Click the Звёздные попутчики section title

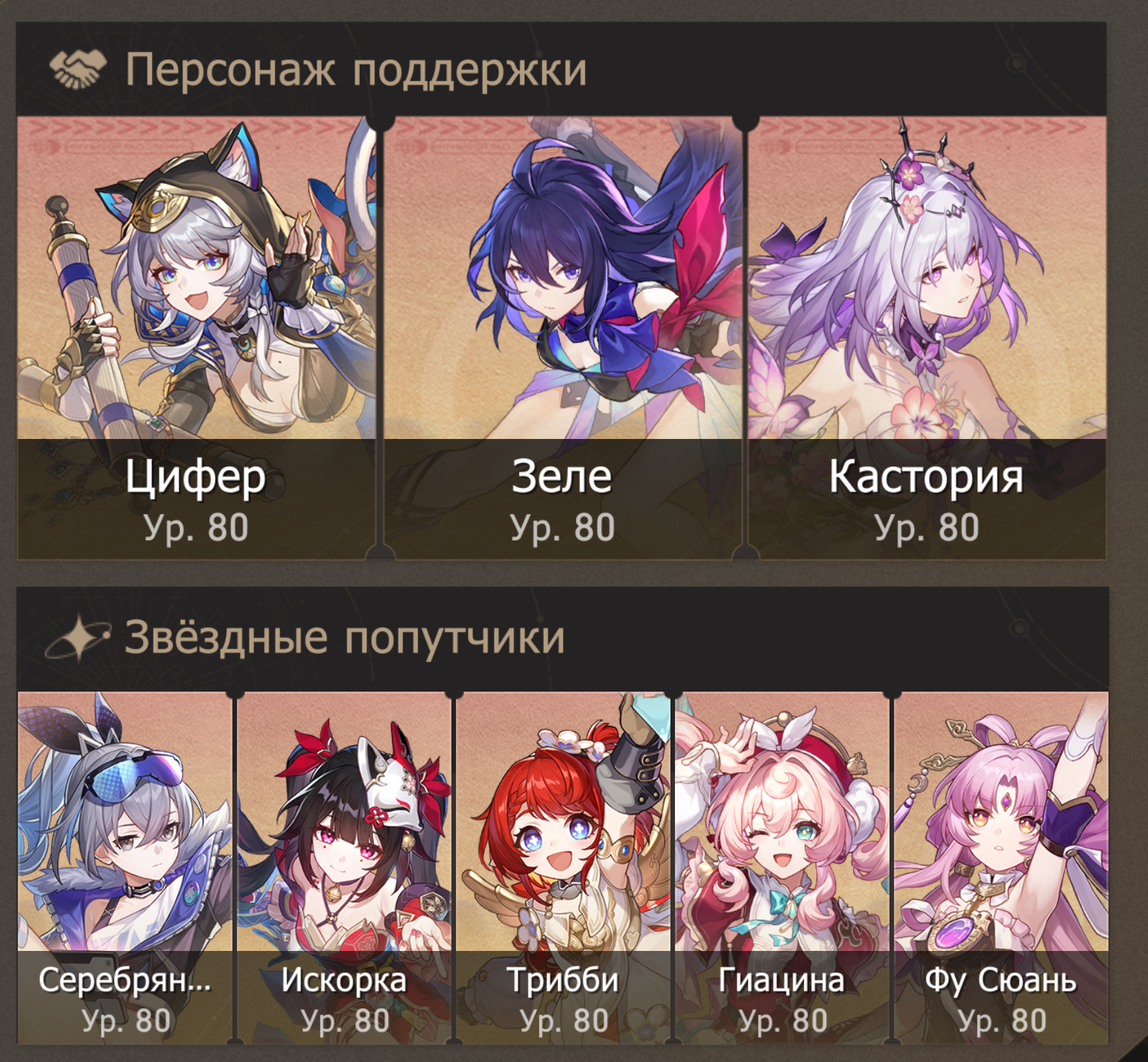point(345,638)
